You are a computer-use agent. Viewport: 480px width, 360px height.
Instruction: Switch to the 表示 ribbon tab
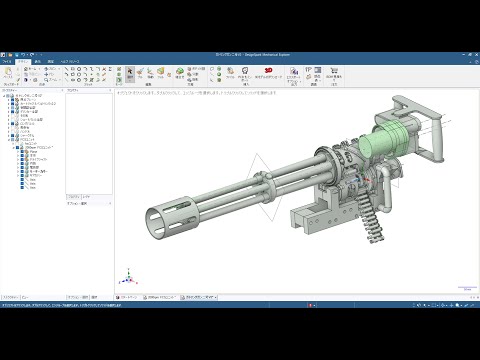38,62
